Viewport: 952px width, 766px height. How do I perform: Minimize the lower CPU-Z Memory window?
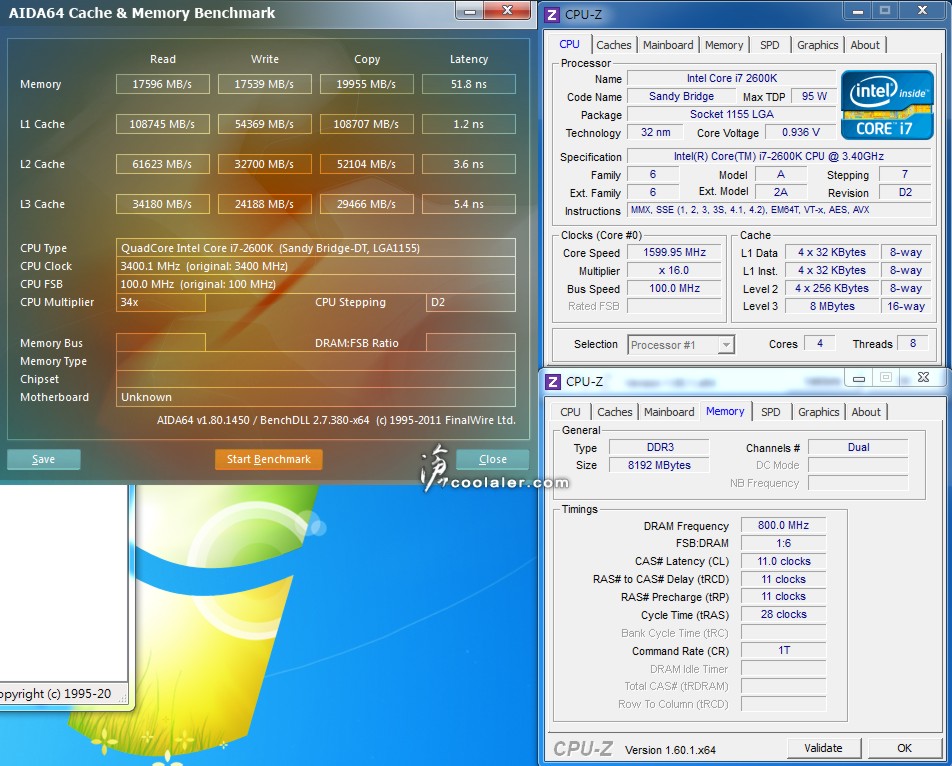(858, 378)
